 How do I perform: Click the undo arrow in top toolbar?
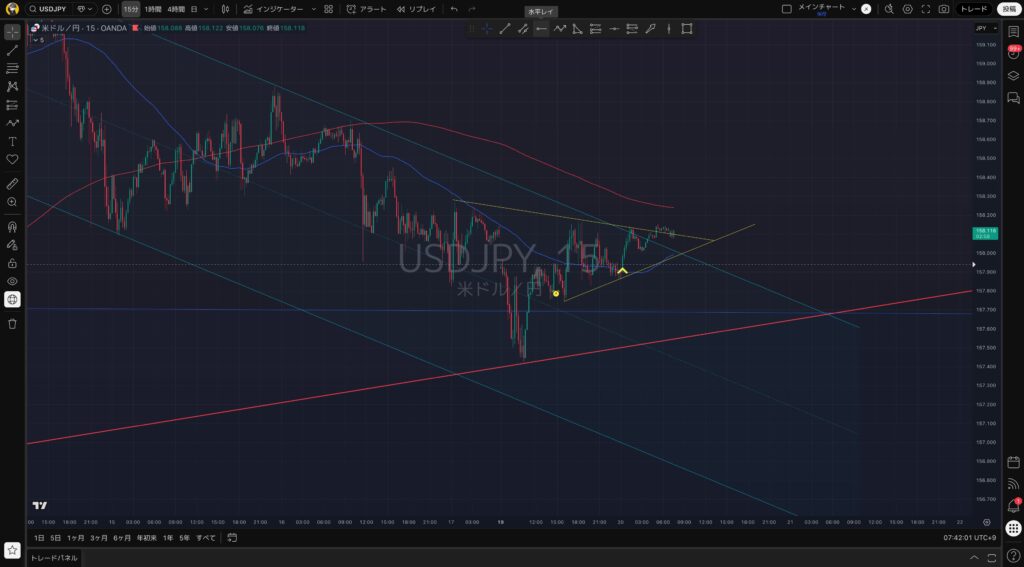click(454, 9)
